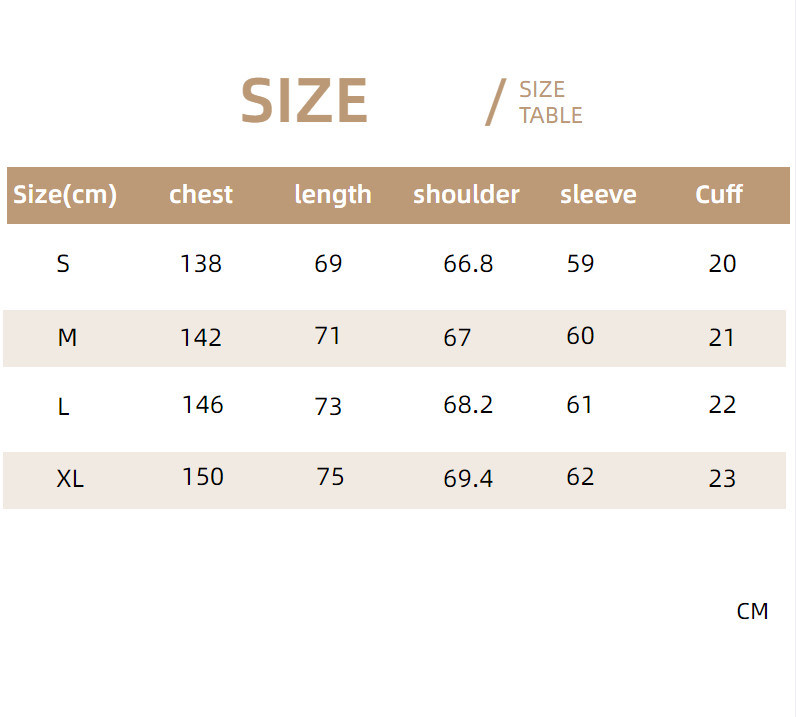Select sleeve value 60 in M row

click(x=580, y=336)
